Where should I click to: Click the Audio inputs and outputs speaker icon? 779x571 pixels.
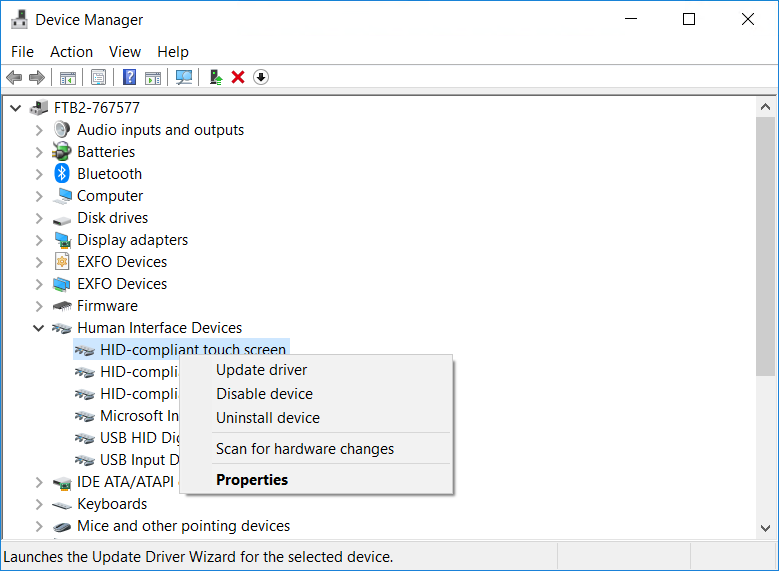pyautogui.click(x=62, y=130)
